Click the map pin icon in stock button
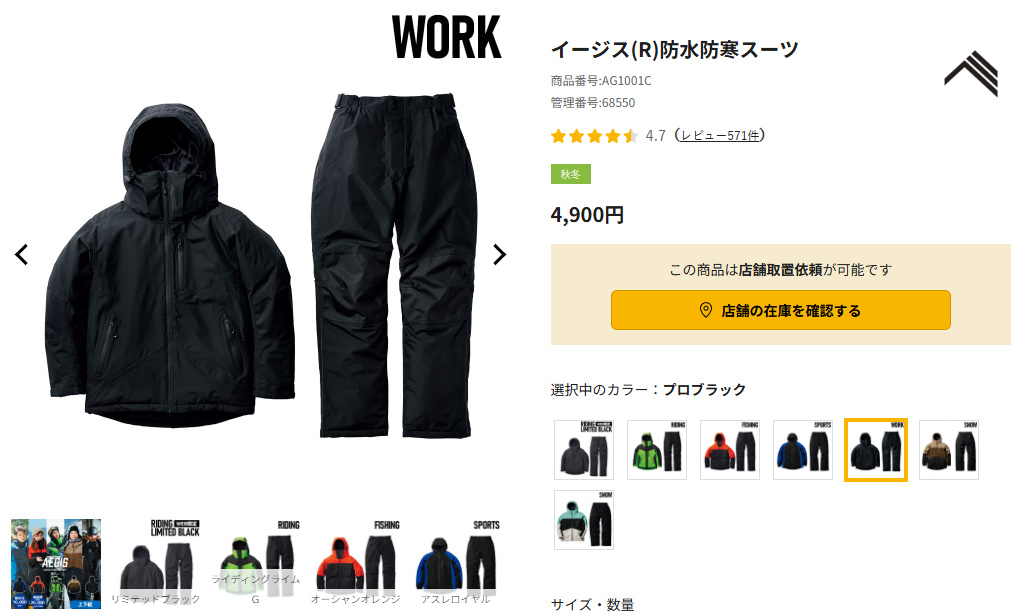This screenshot has width=1016, height=614. (x=706, y=310)
